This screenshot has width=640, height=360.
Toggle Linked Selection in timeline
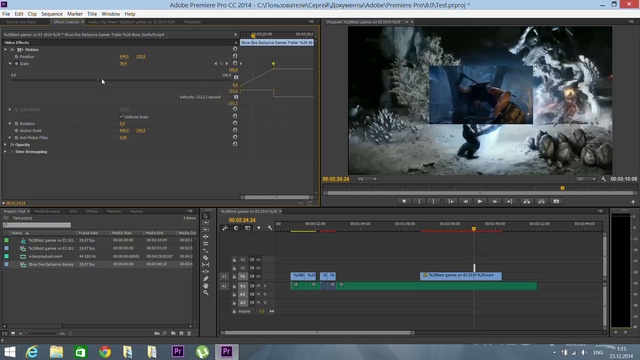pyautogui.click(x=247, y=228)
